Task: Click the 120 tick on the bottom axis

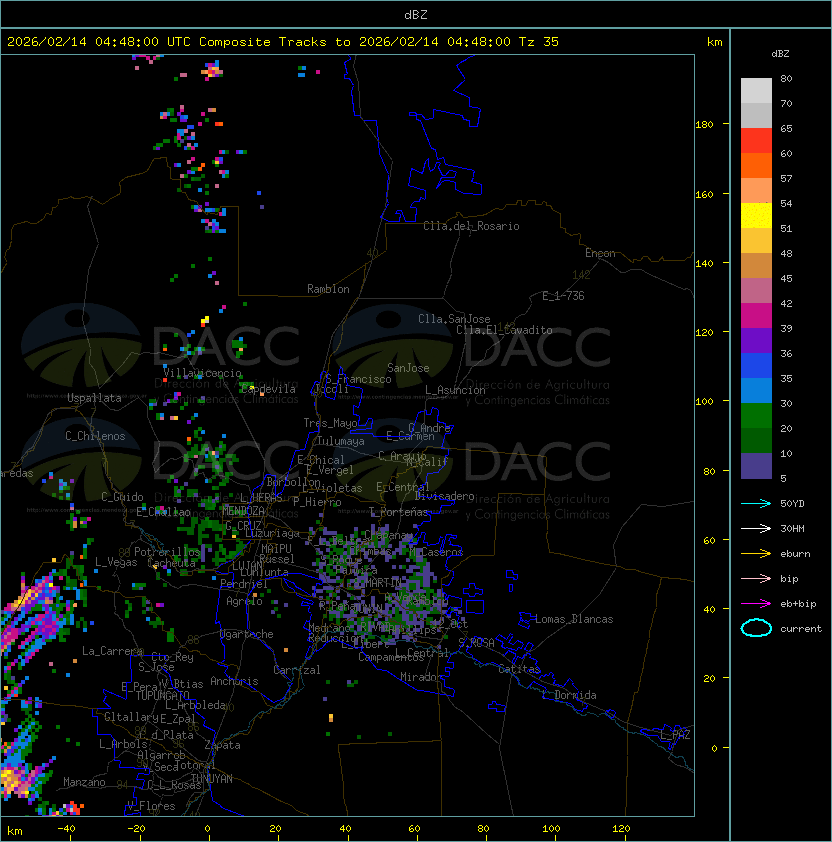Action: click(x=621, y=829)
